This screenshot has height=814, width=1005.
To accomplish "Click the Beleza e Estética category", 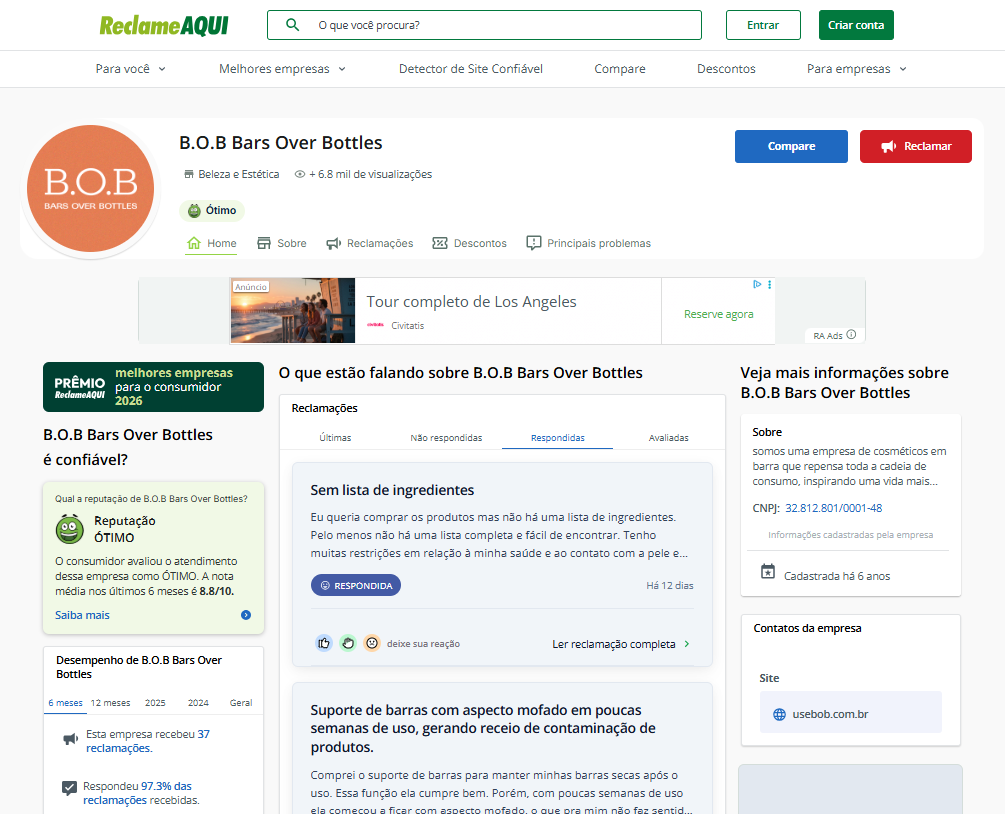I will tap(231, 174).
